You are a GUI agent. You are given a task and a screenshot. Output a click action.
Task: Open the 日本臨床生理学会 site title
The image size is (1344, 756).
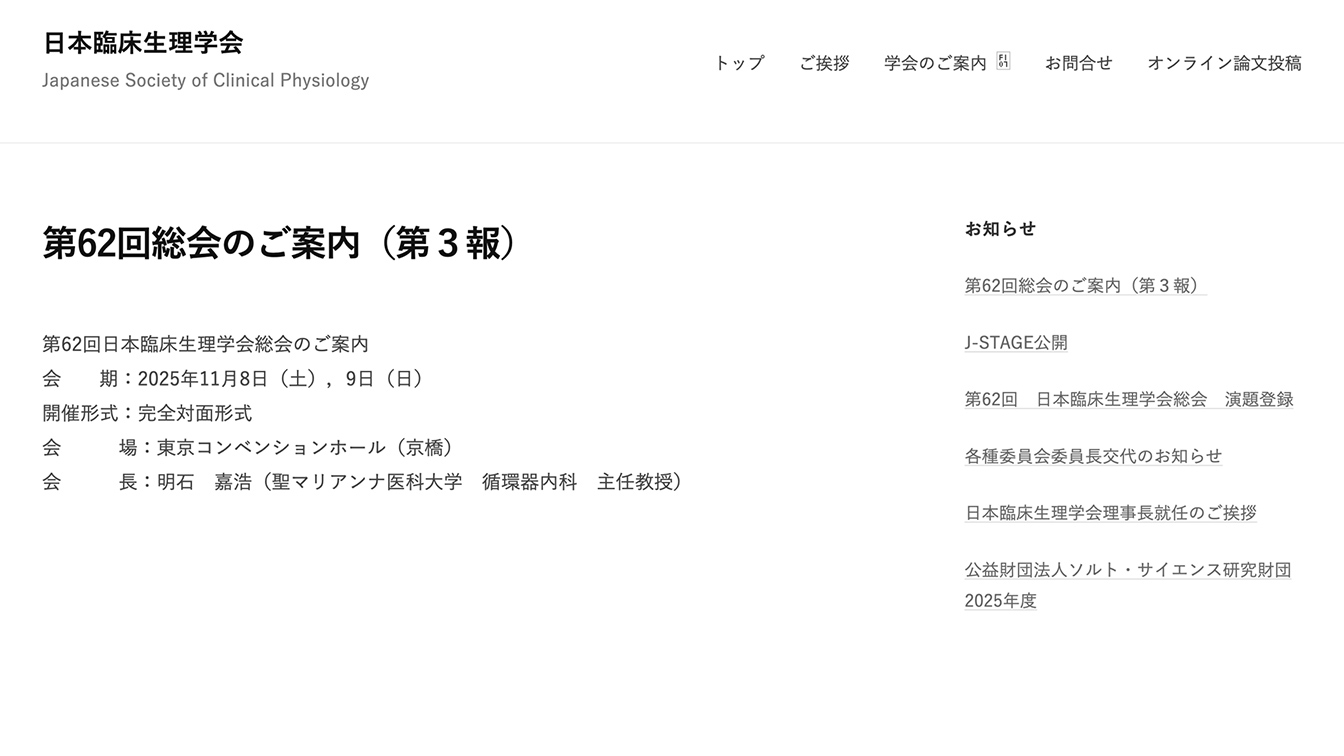[x=143, y=43]
